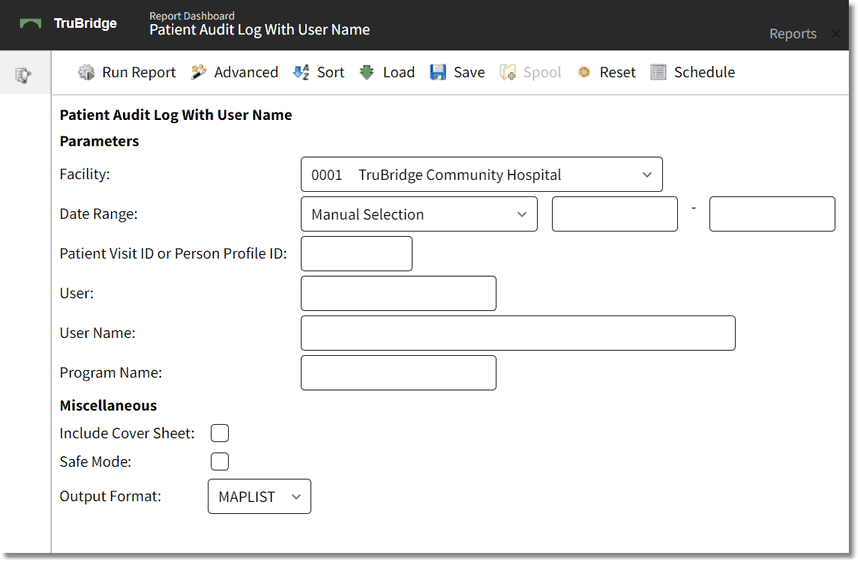Toggle the Safe Mode checkbox
This screenshot has width=858, height=562.
point(220,461)
